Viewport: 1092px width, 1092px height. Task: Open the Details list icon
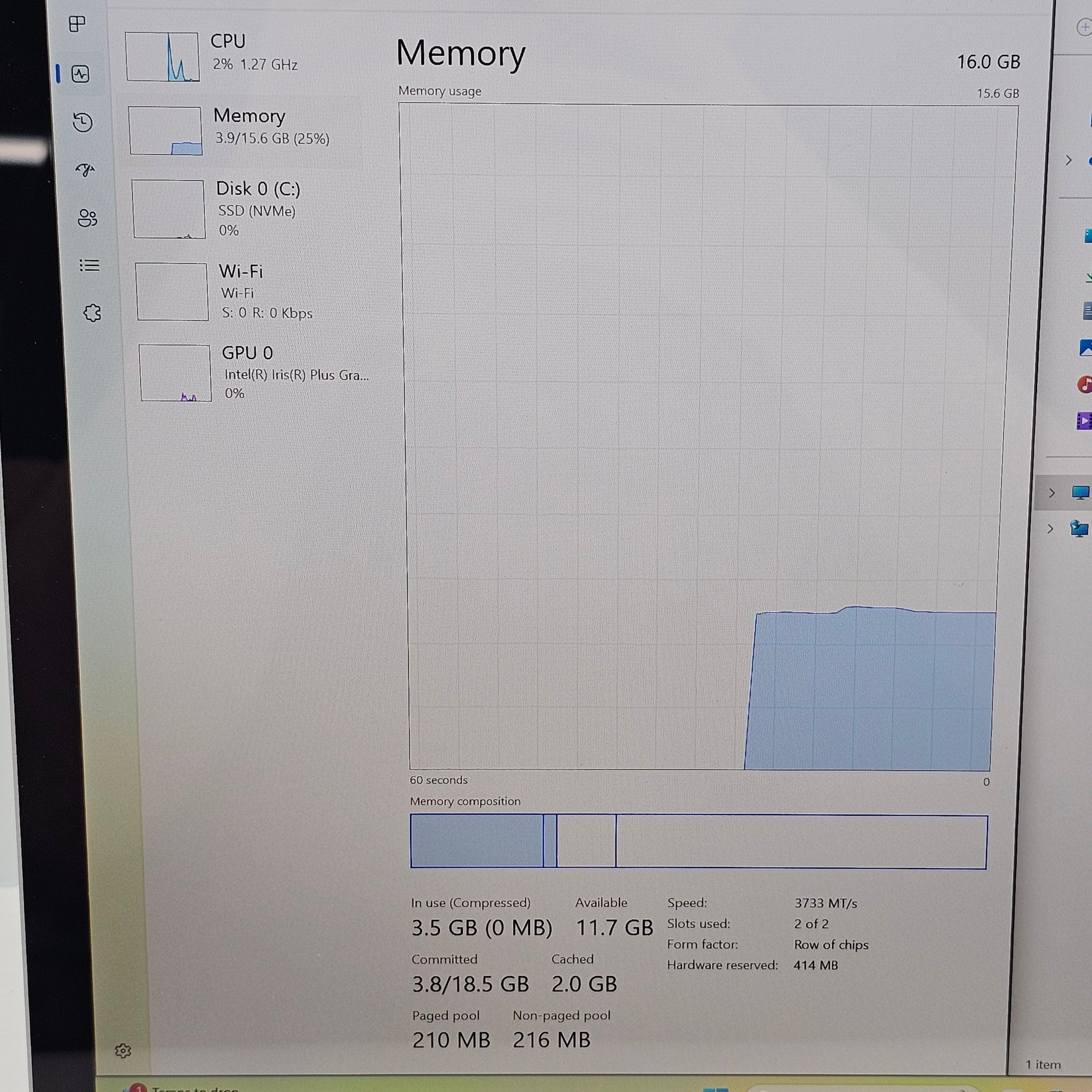[89, 265]
